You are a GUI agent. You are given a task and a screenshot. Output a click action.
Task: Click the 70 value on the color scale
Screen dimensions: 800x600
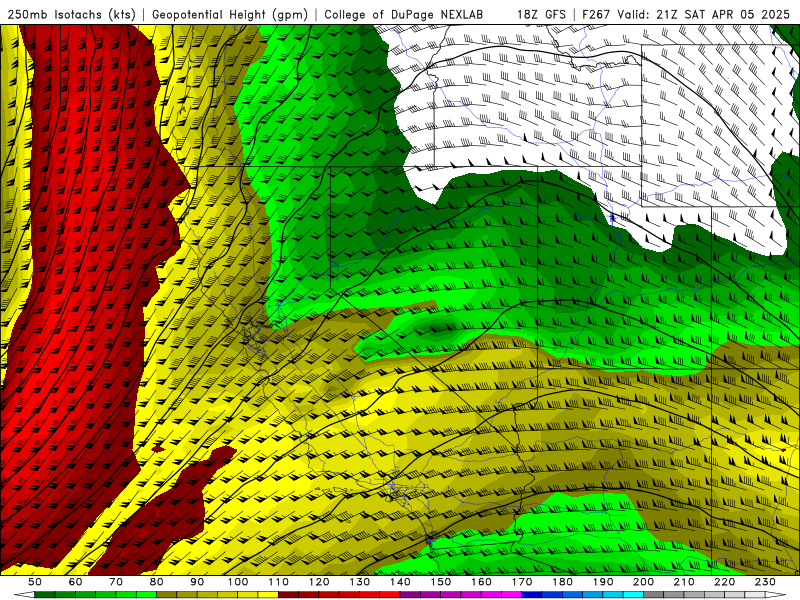(116, 582)
